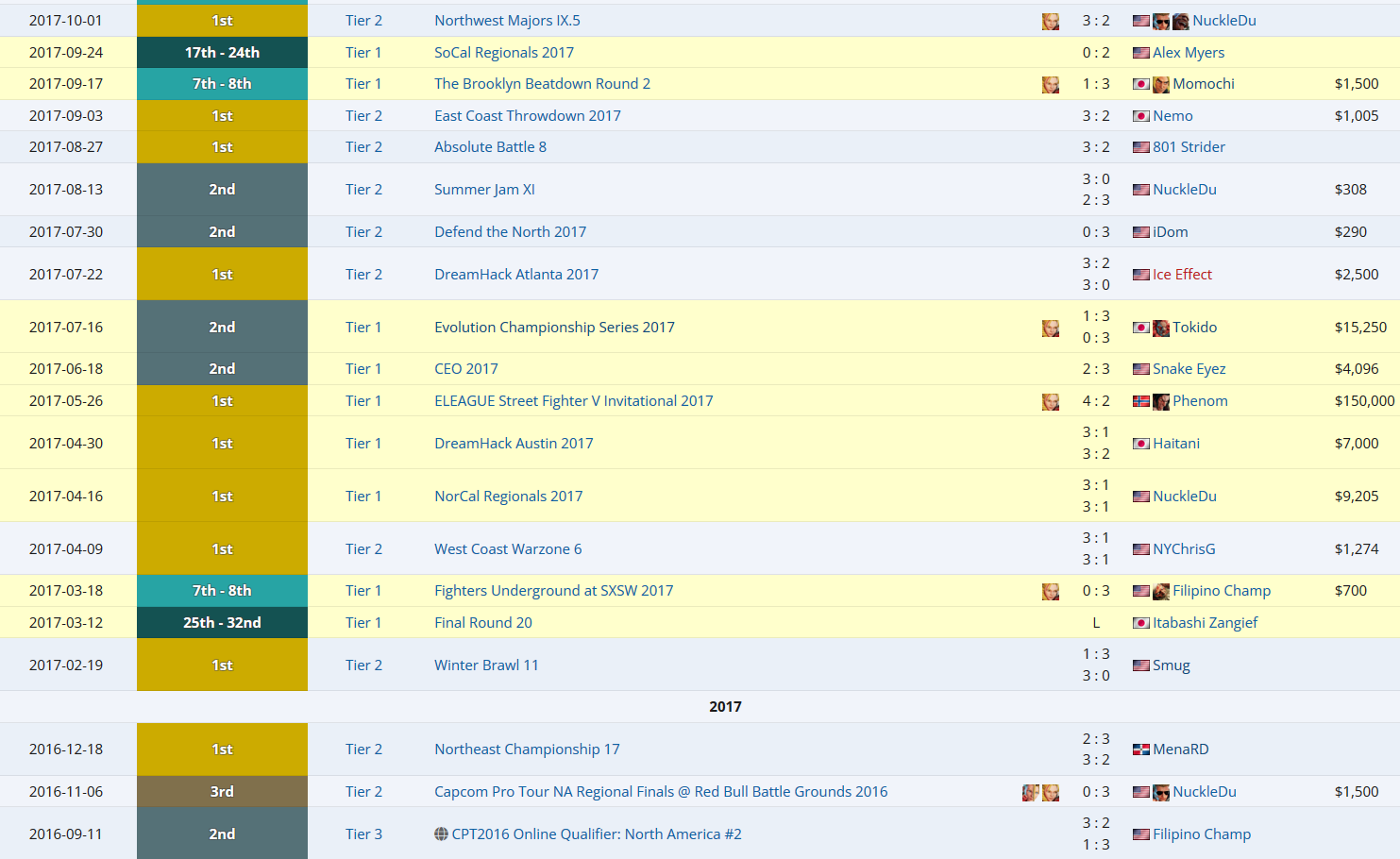1400x859 pixels.
Task: Open the Alex Myers player link
Action: [1189, 53]
